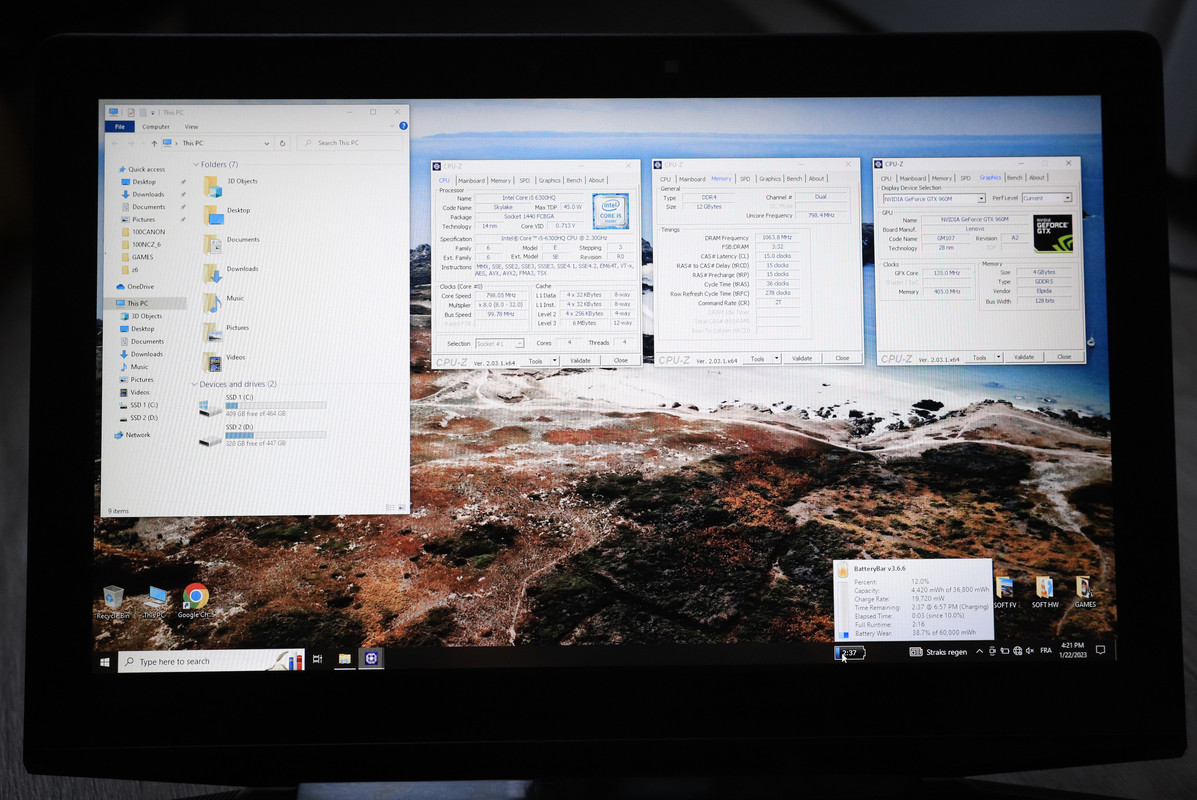Open the File menu in Explorer

click(120, 127)
